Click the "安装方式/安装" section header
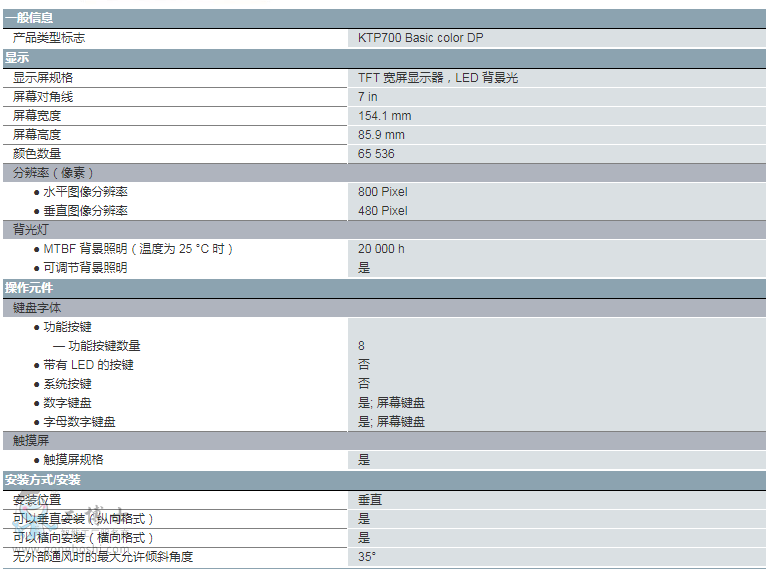The width and height of the screenshot is (768, 569). 43,479
